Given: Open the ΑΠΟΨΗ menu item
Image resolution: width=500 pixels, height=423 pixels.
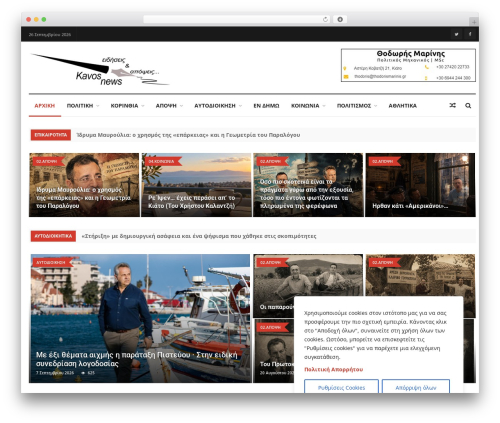Looking at the screenshot, I should [166, 106].
